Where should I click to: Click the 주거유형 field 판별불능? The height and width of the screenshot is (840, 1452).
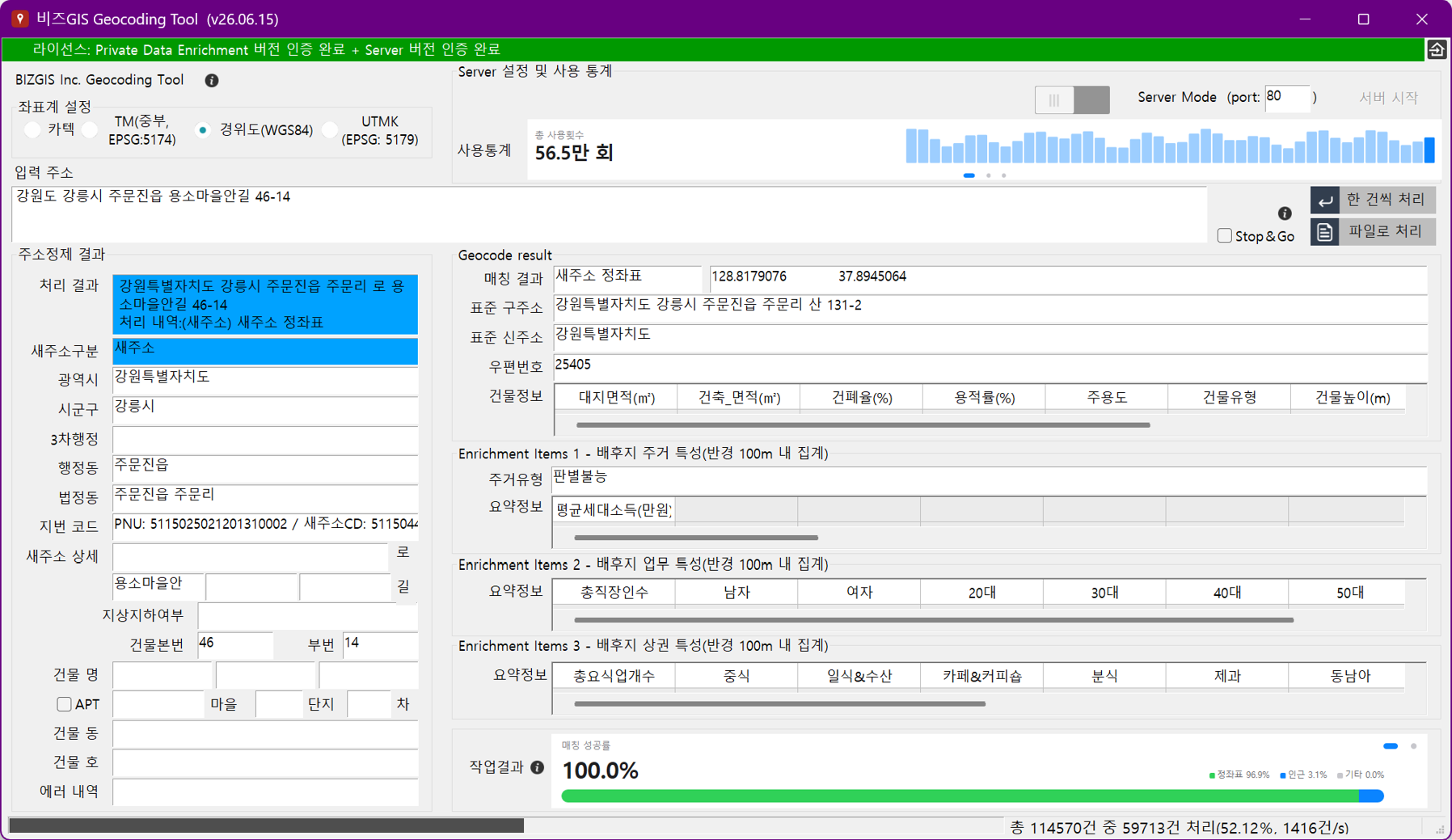tap(990, 479)
